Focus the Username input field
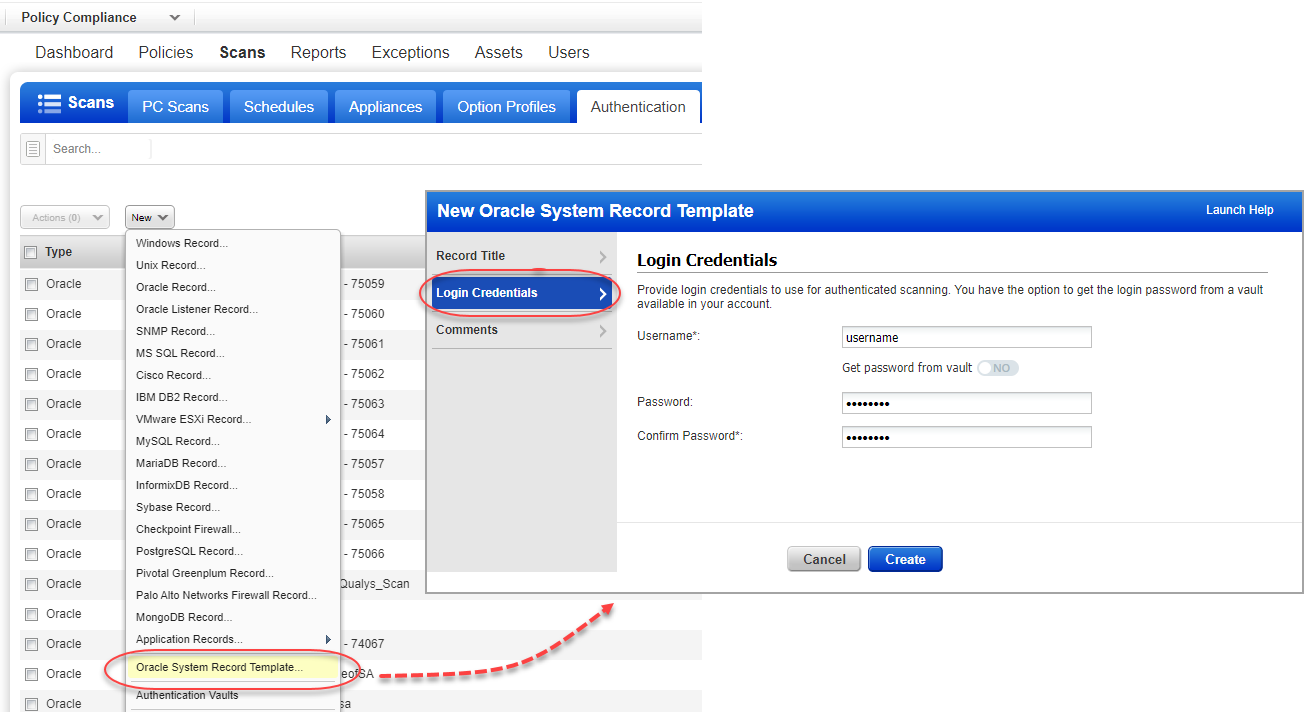Viewport: 1304px width, 712px height. [x=966, y=337]
